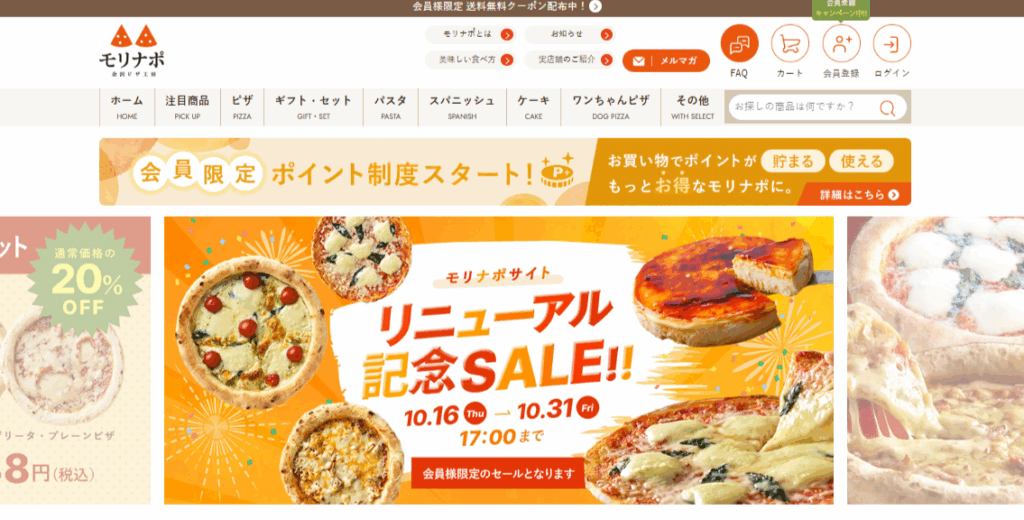Click the メルマガ envelope button

[666, 61]
